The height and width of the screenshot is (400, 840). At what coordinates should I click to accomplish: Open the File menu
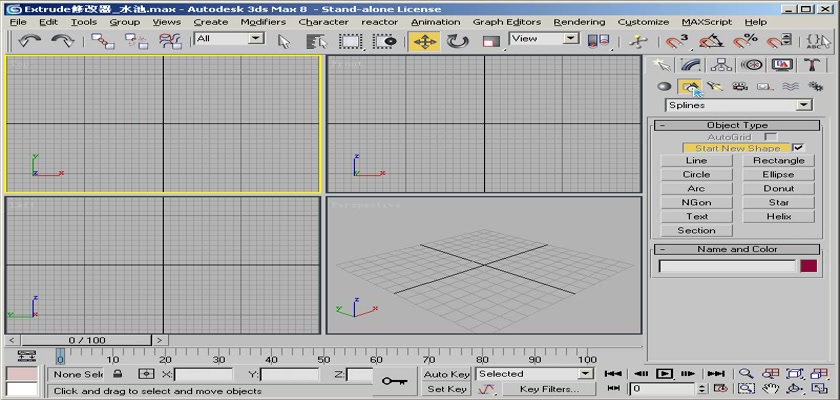[18, 22]
